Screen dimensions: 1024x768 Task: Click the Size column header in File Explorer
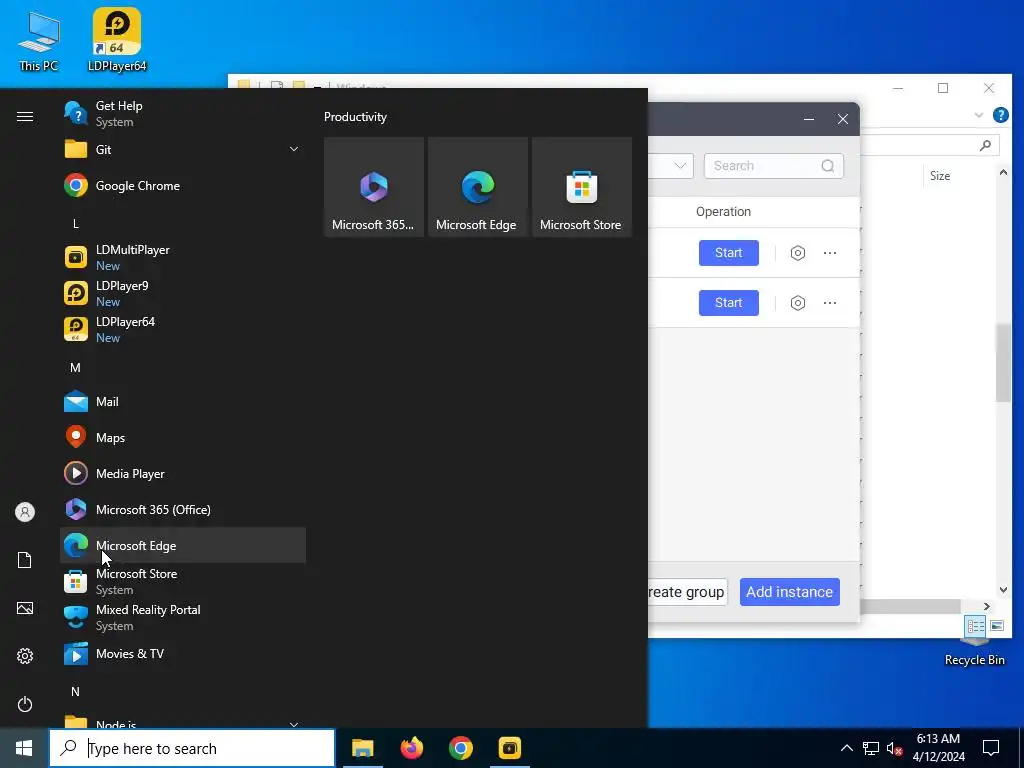coord(940,176)
